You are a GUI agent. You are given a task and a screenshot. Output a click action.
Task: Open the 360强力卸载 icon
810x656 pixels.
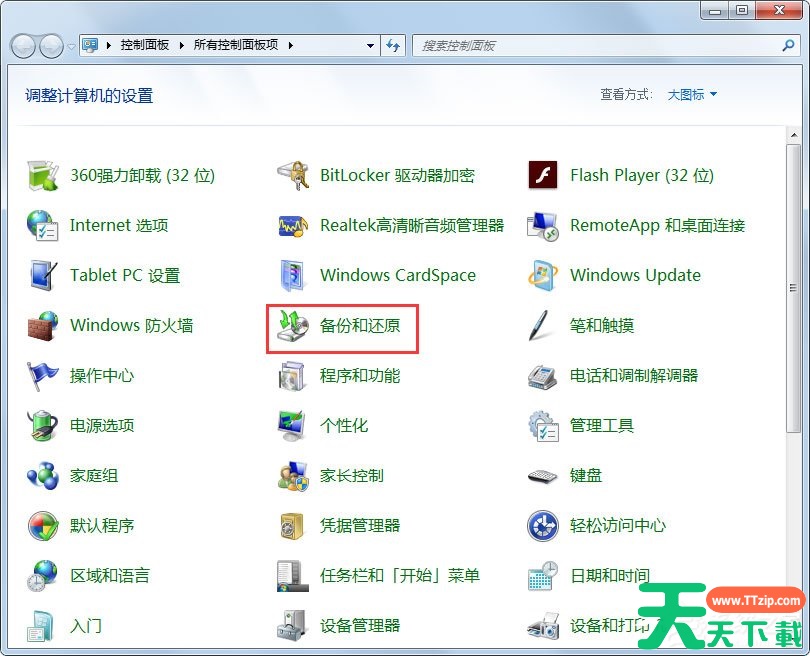pyautogui.click(x=42, y=175)
